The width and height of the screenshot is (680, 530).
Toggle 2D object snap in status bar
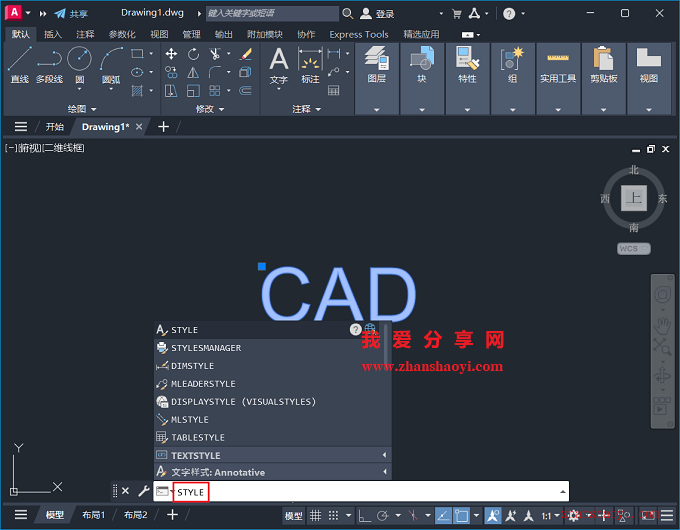(461, 515)
